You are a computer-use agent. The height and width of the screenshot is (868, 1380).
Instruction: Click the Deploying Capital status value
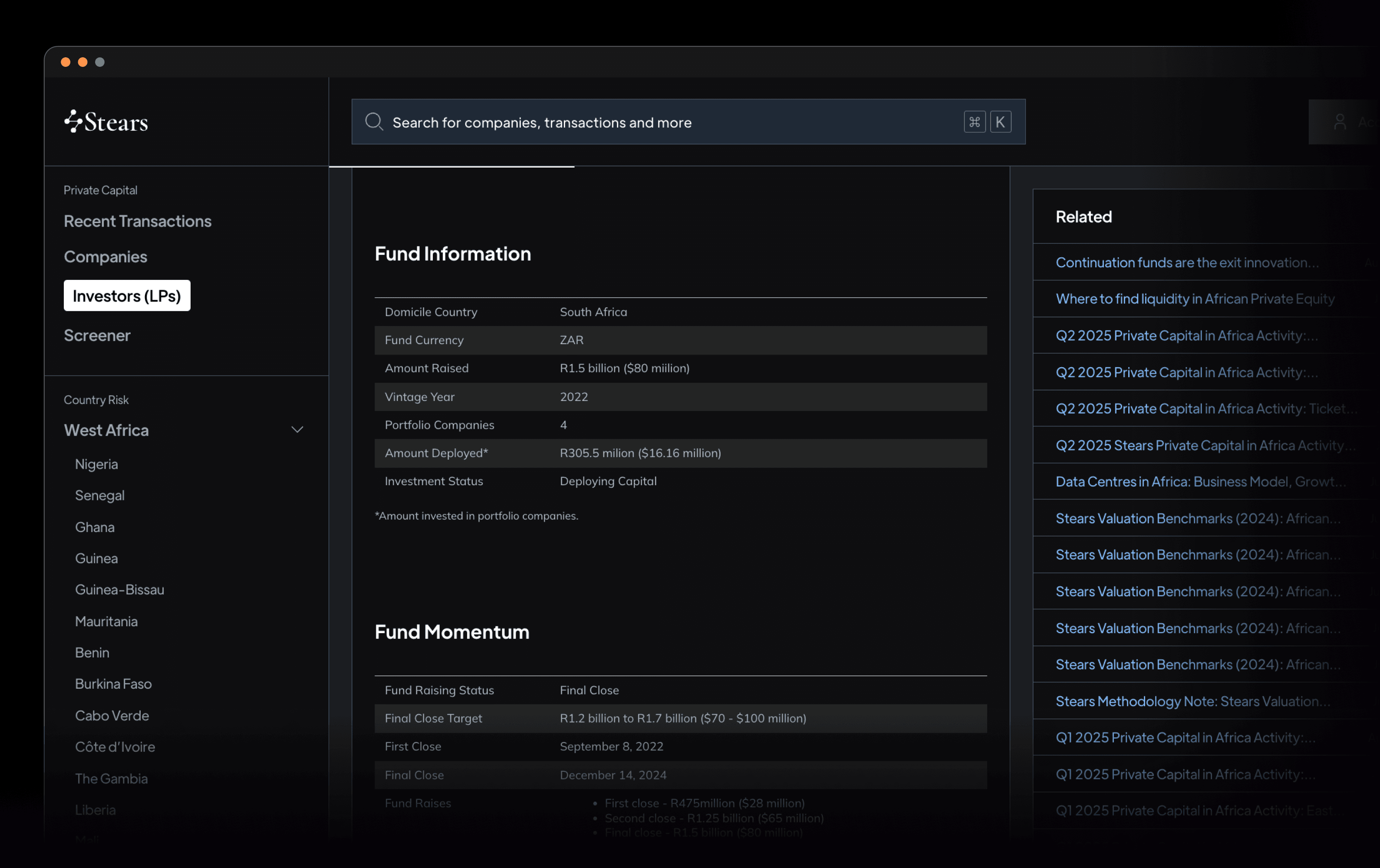click(608, 481)
